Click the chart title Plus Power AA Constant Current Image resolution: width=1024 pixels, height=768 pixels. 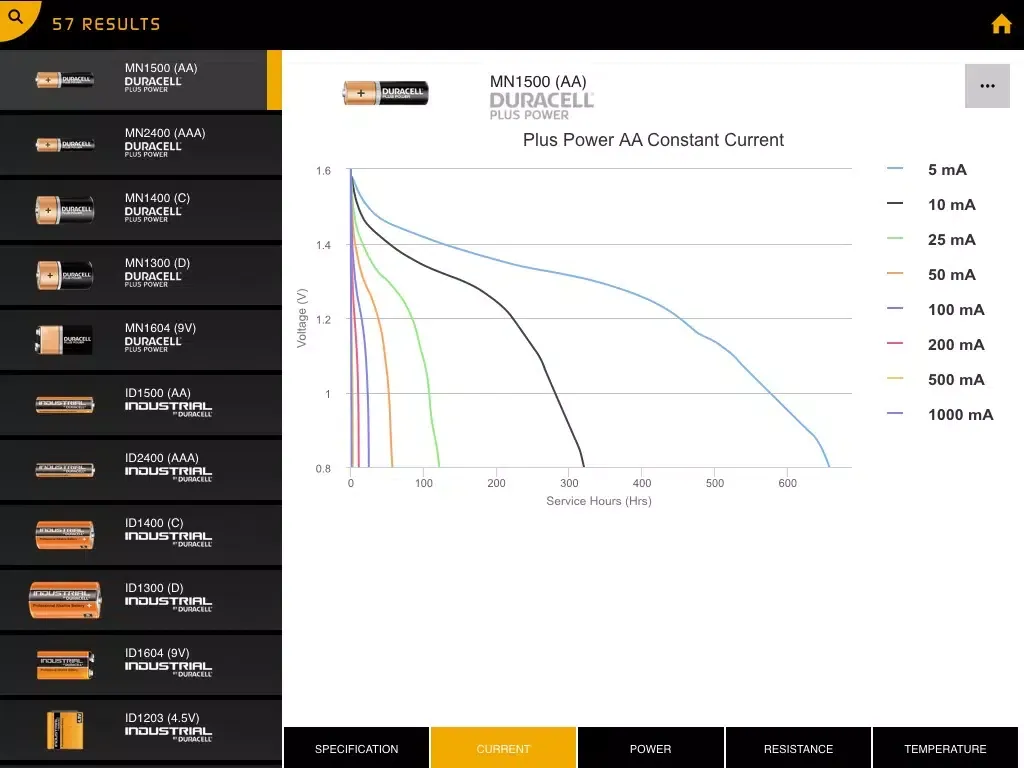653,140
